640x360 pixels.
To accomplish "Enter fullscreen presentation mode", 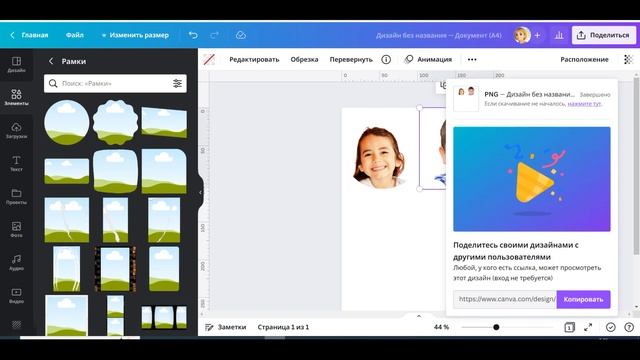I will (x=588, y=327).
